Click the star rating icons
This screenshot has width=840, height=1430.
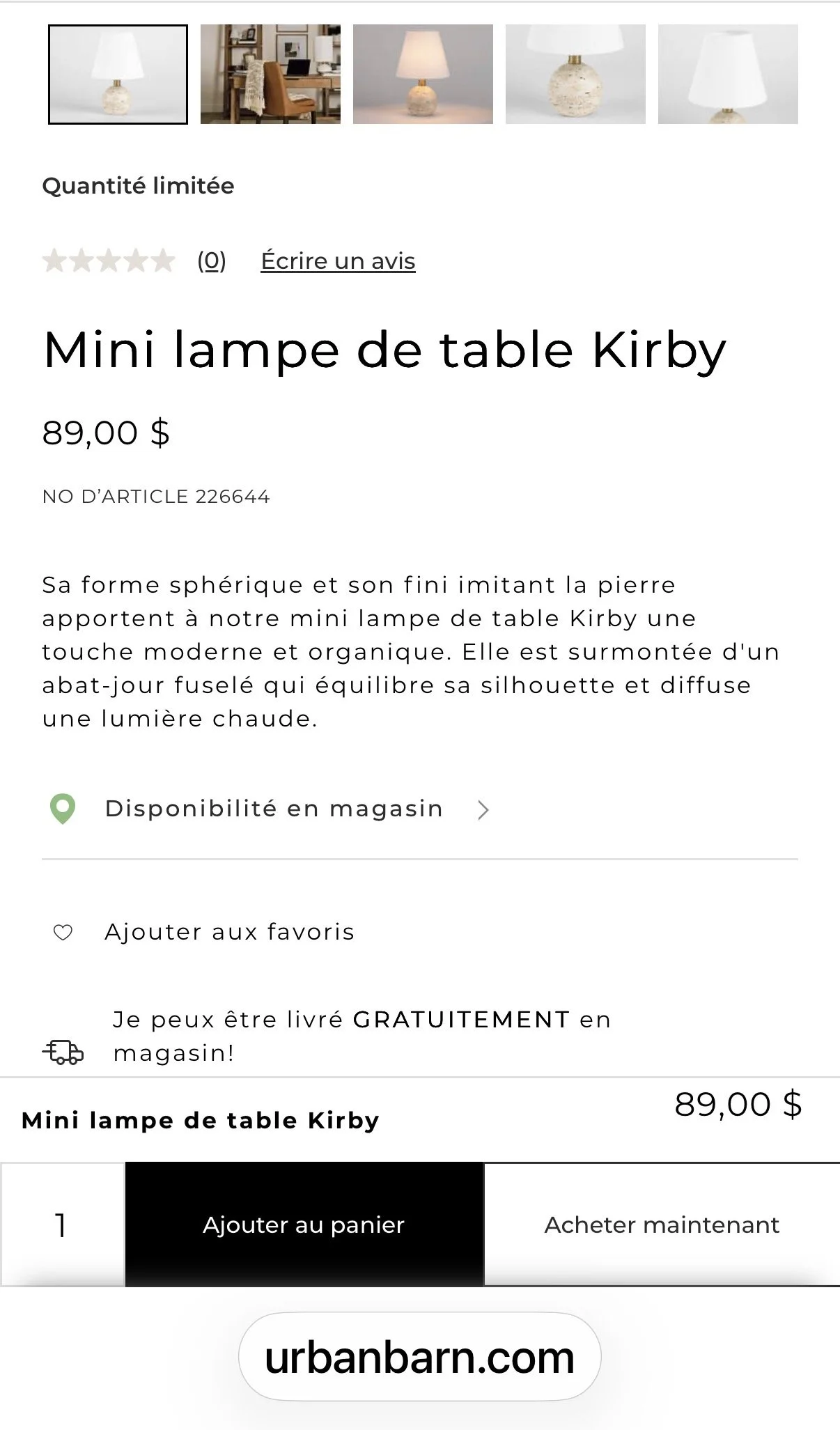pyautogui.click(x=109, y=261)
